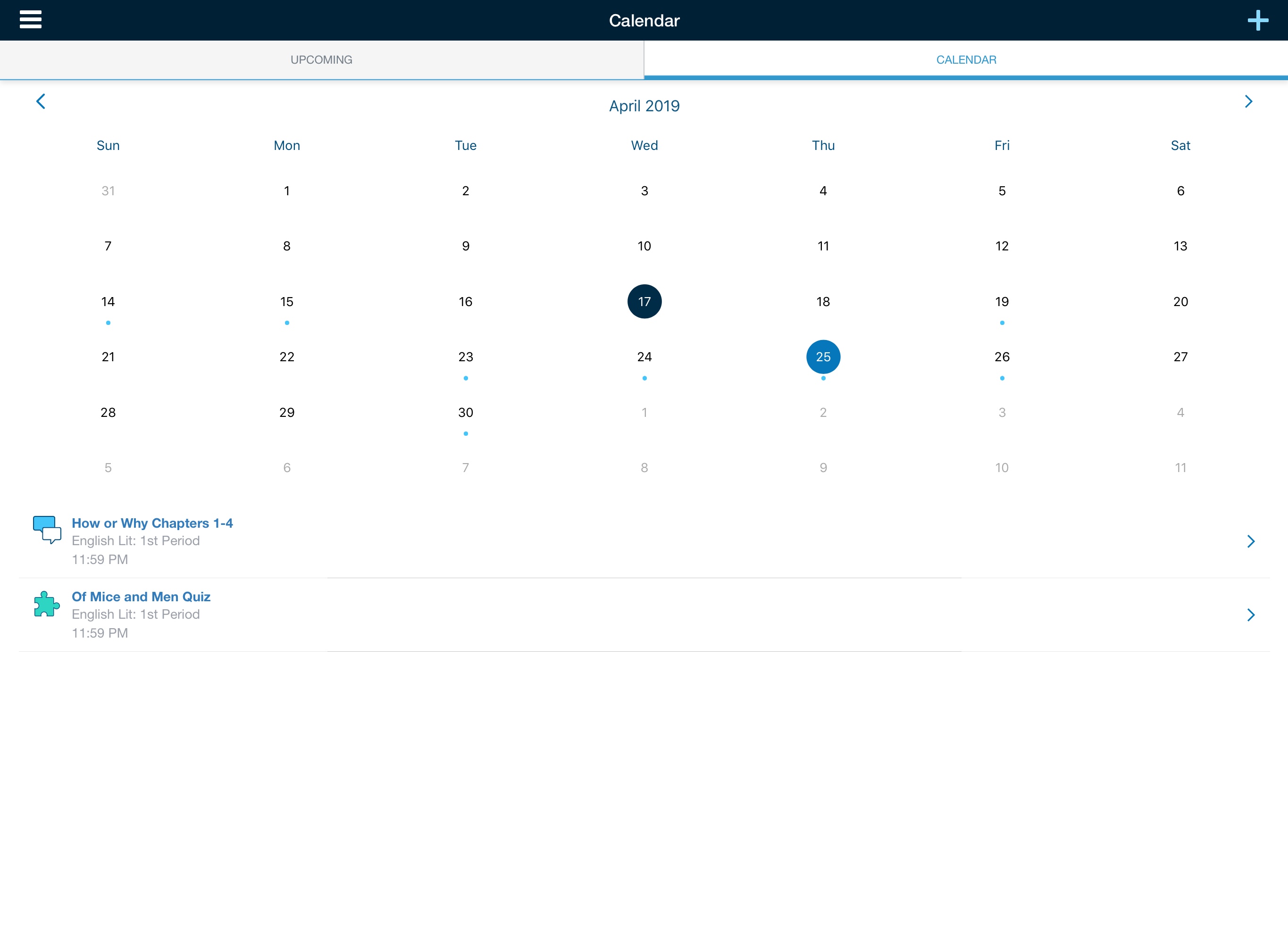Expand the How or Why Chapters chevron

[x=1250, y=541]
